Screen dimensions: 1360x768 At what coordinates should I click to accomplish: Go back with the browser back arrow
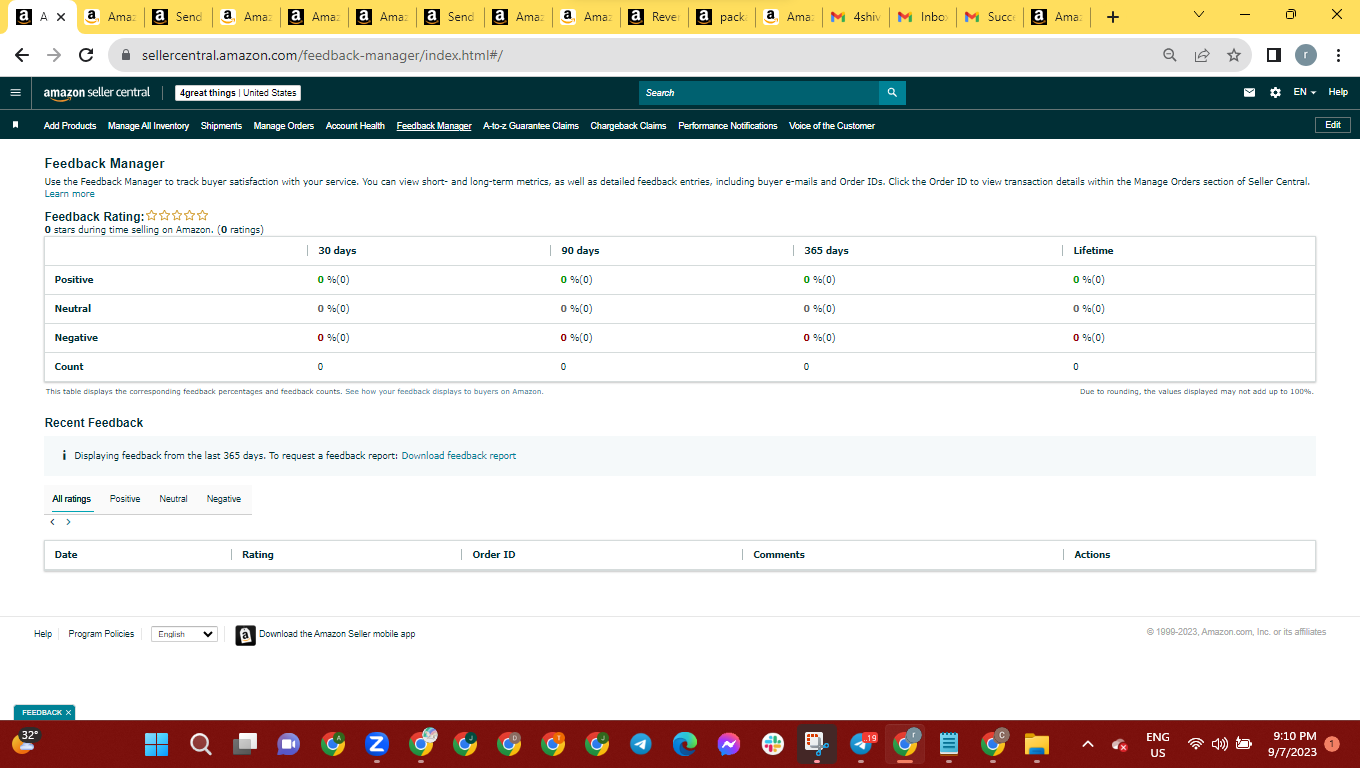tap(22, 55)
